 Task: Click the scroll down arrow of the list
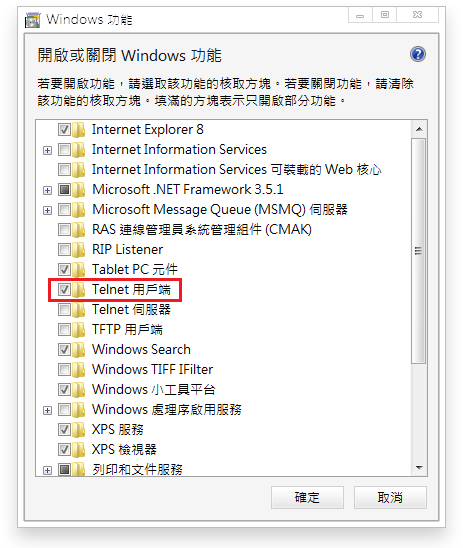coord(419,468)
